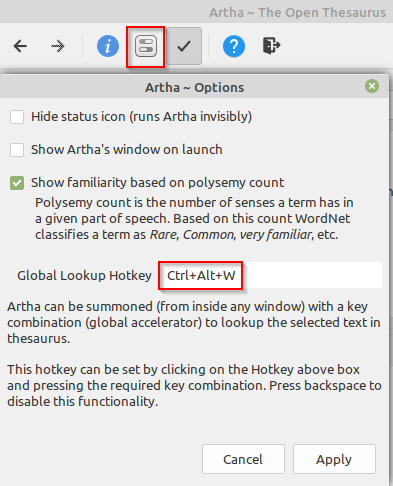Open the Options toggle icon
This screenshot has height=486, width=393.
146,46
